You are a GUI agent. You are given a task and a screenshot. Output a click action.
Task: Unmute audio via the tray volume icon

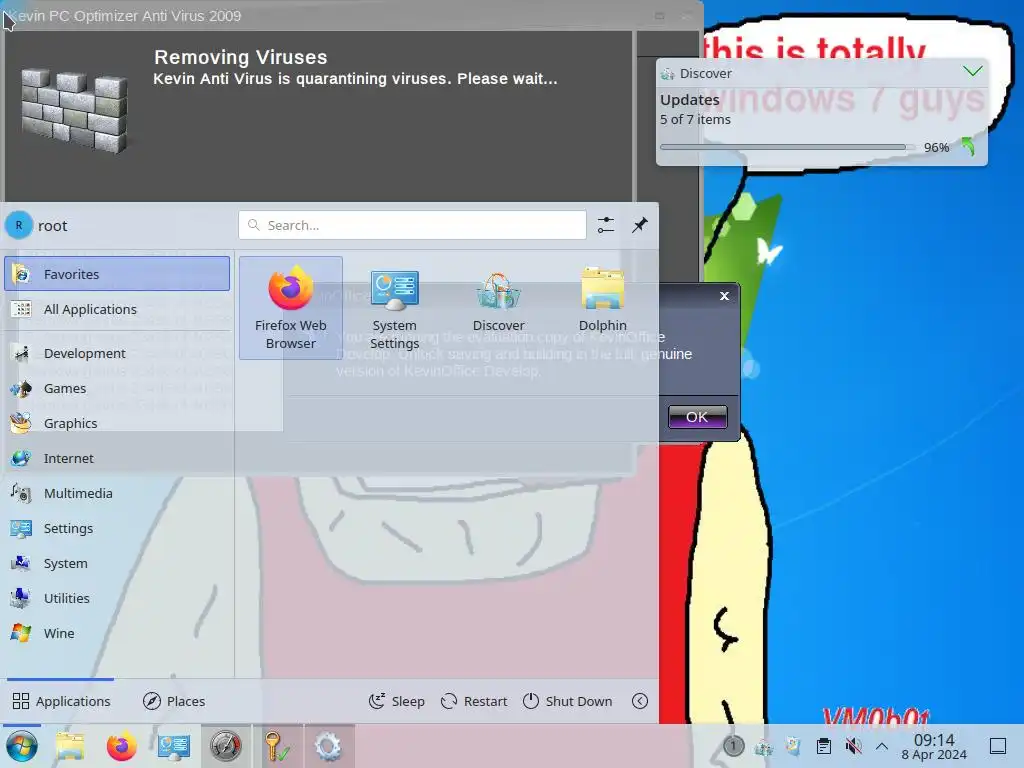(x=853, y=746)
